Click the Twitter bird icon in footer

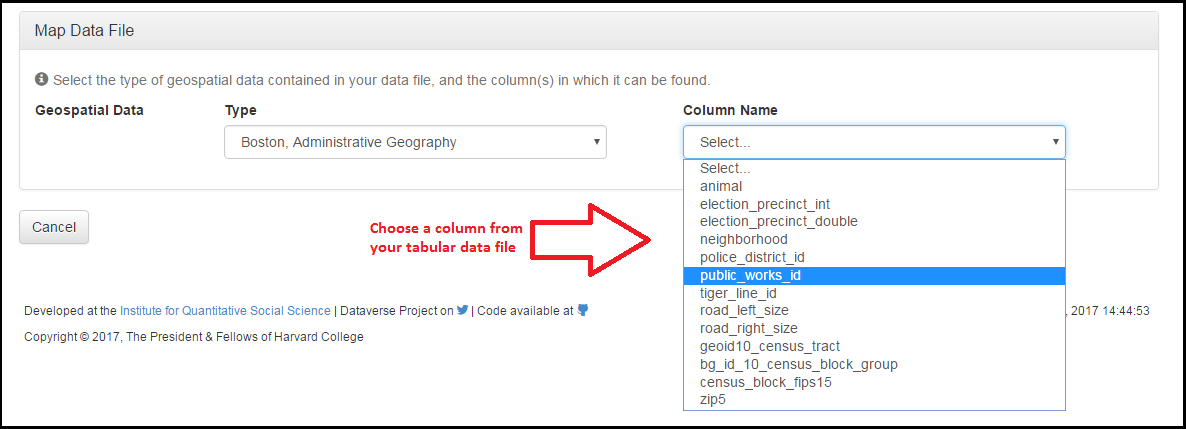pyautogui.click(x=462, y=310)
